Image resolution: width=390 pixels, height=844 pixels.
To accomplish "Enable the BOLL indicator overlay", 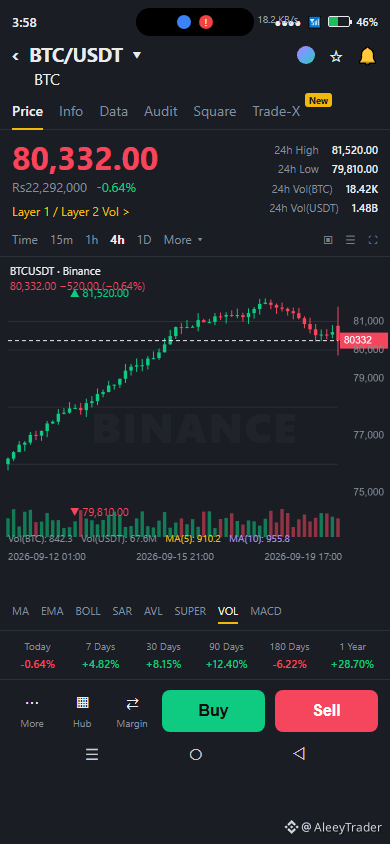I will tap(88, 611).
